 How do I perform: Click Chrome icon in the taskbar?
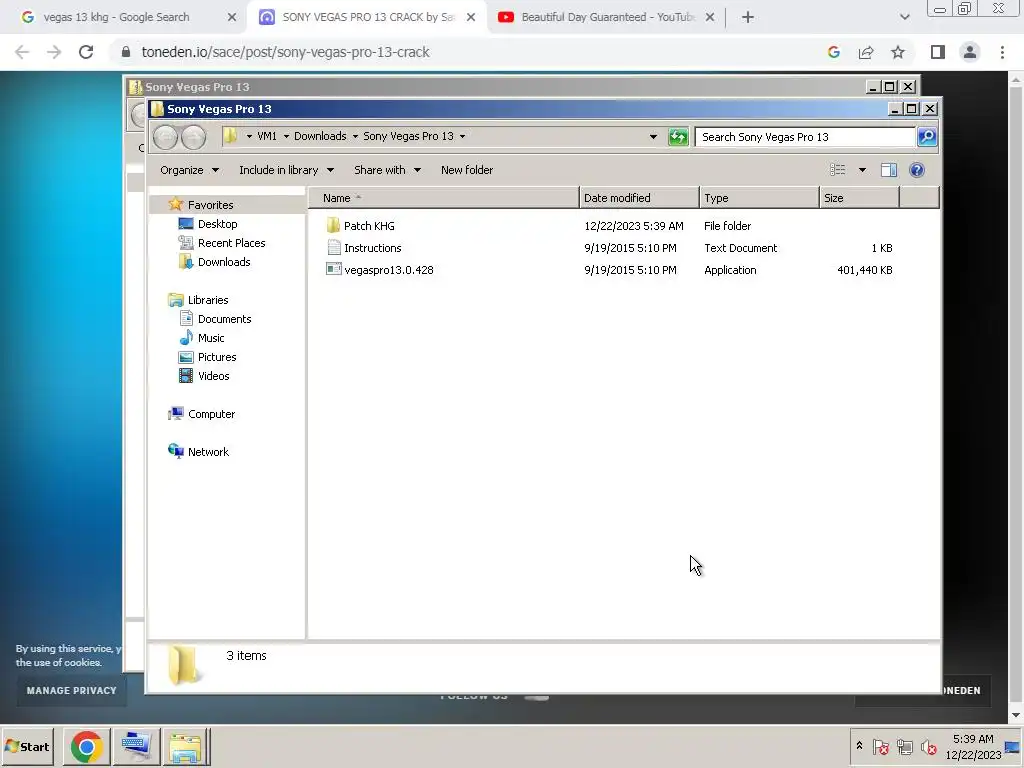(x=87, y=747)
